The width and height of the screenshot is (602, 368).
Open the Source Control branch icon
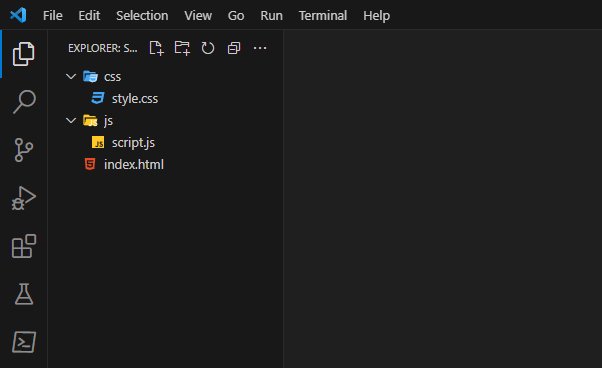click(24, 150)
